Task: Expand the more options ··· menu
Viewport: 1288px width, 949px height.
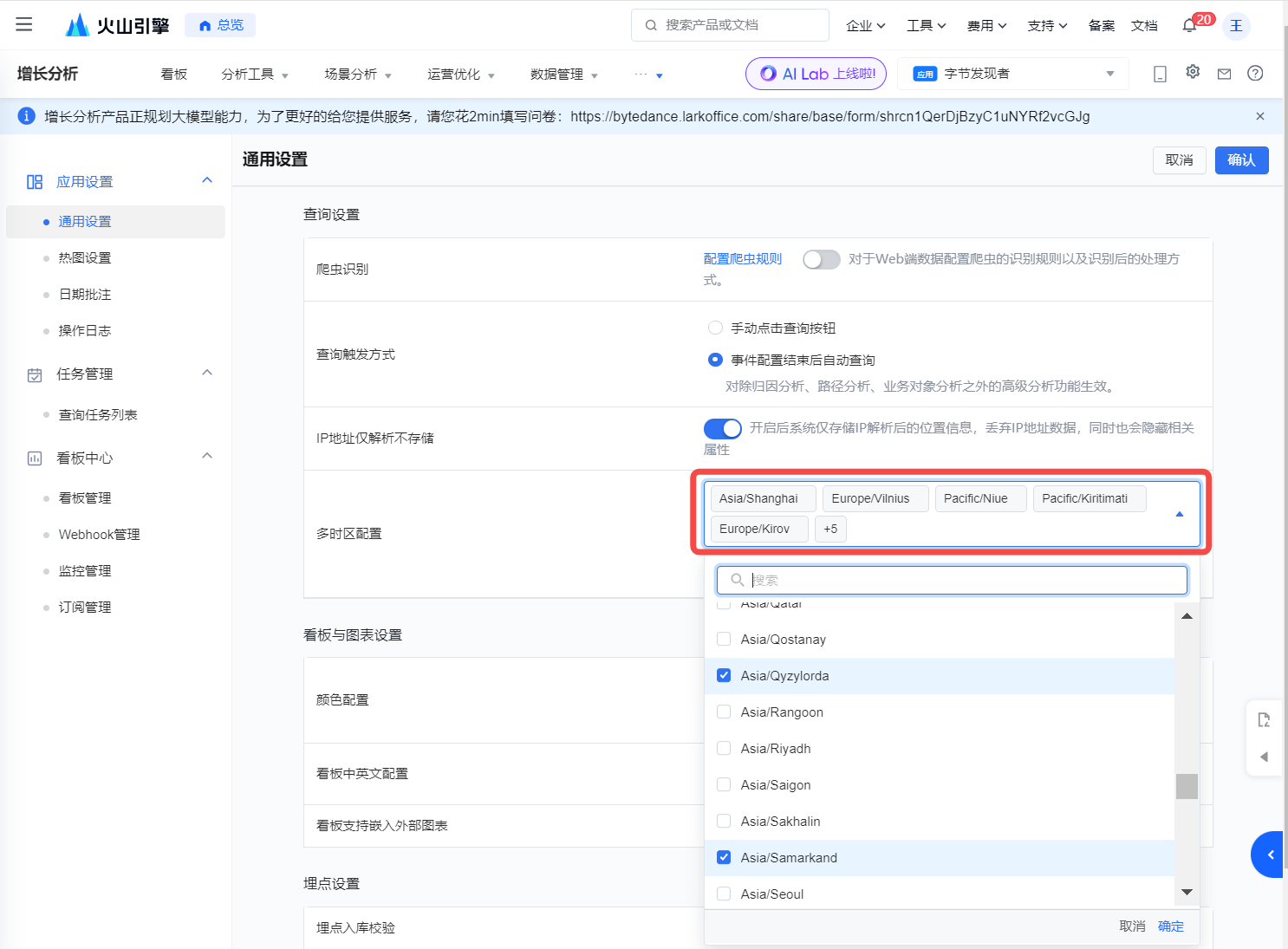Action: click(648, 75)
